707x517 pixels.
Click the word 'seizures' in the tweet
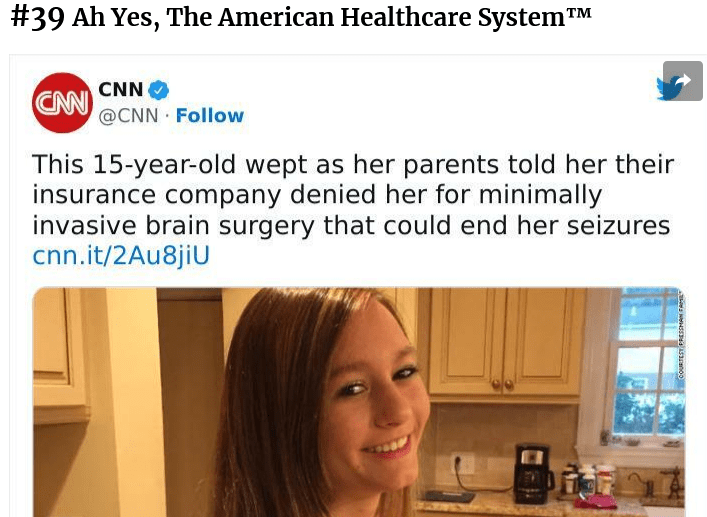coord(618,225)
